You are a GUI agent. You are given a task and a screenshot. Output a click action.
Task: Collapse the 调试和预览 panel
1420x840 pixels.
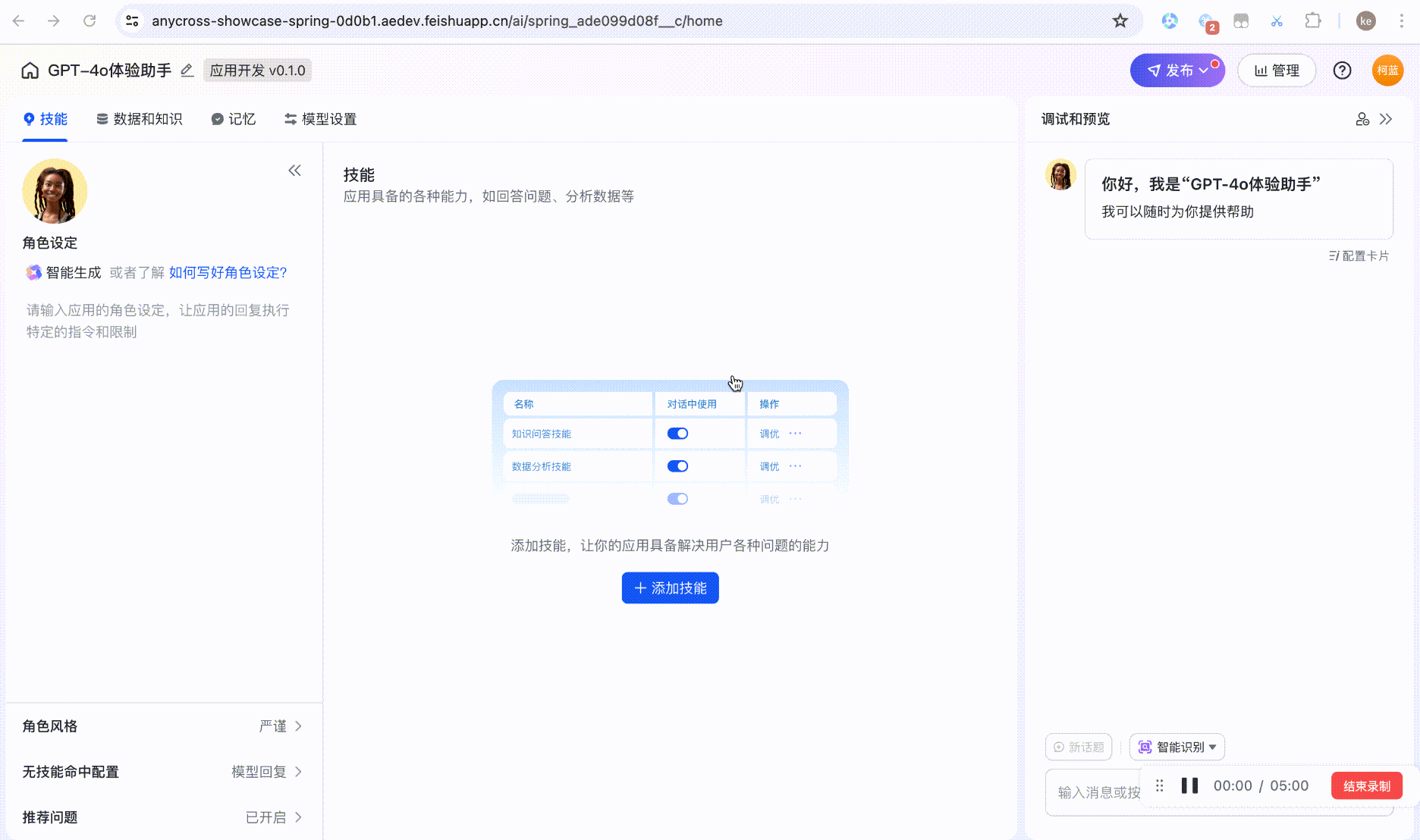click(1386, 119)
